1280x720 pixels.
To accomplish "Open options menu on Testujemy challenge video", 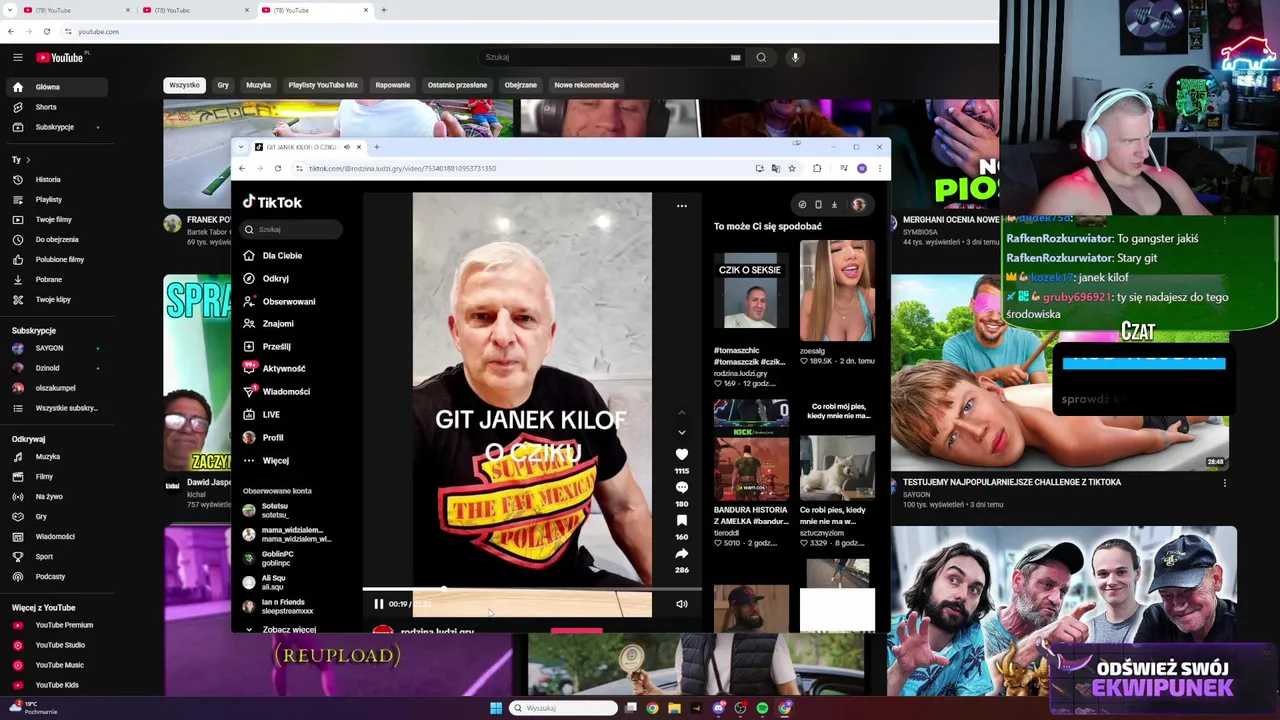I will pyautogui.click(x=1225, y=483).
